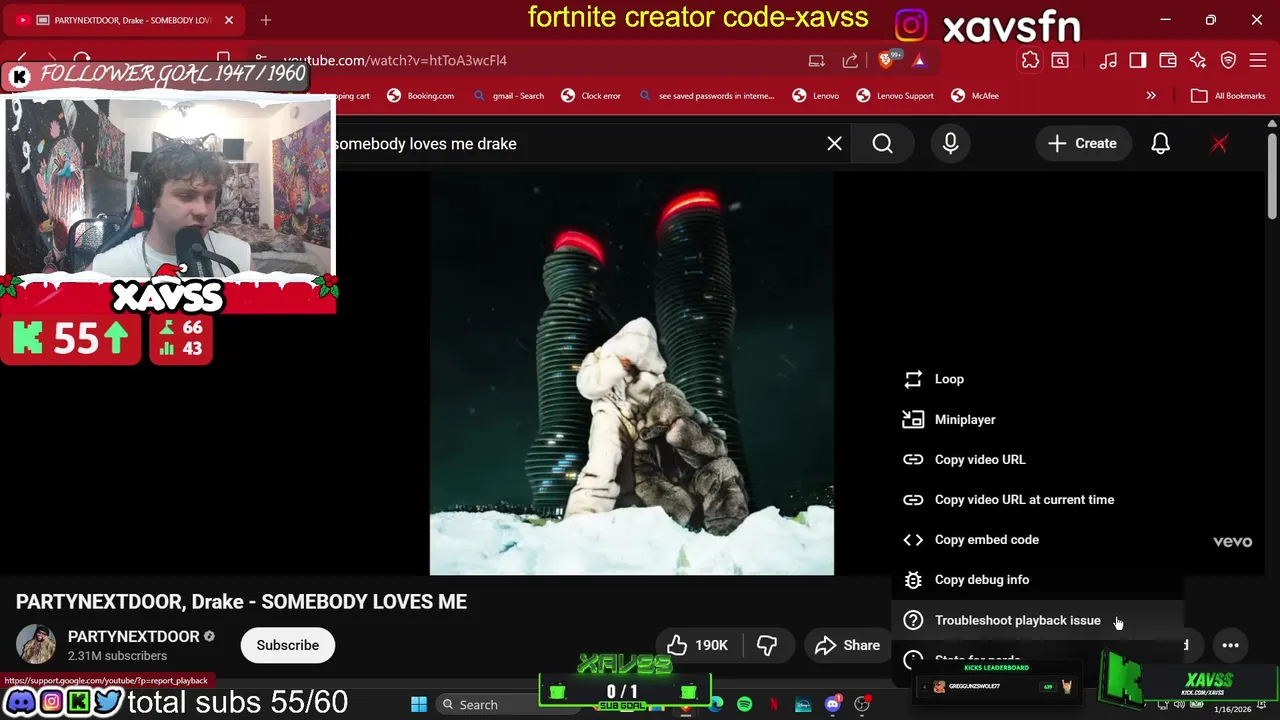The width and height of the screenshot is (1280, 720).
Task: Open the Windows Start menu
Action: tap(419, 705)
